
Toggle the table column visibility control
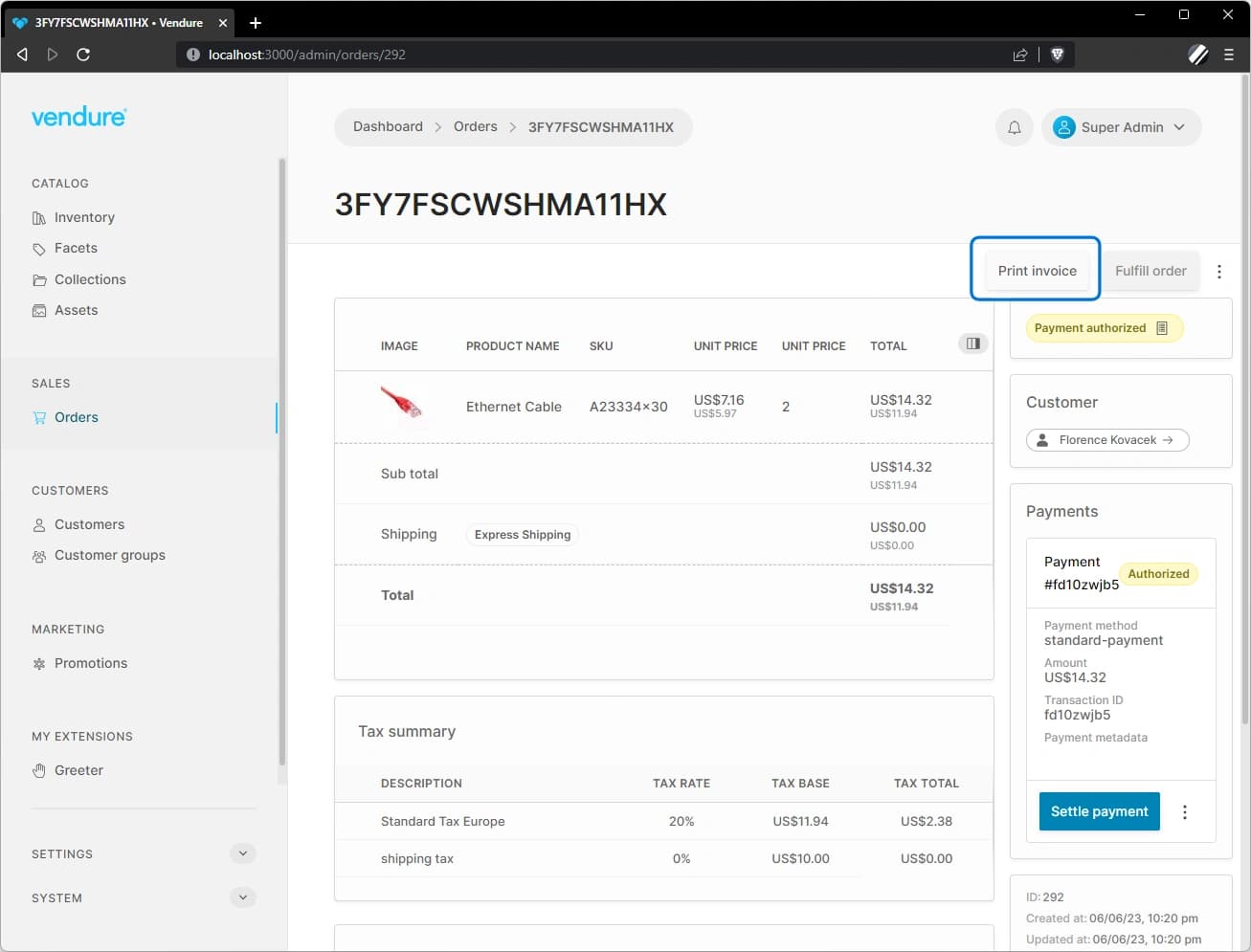tap(972, 343)
